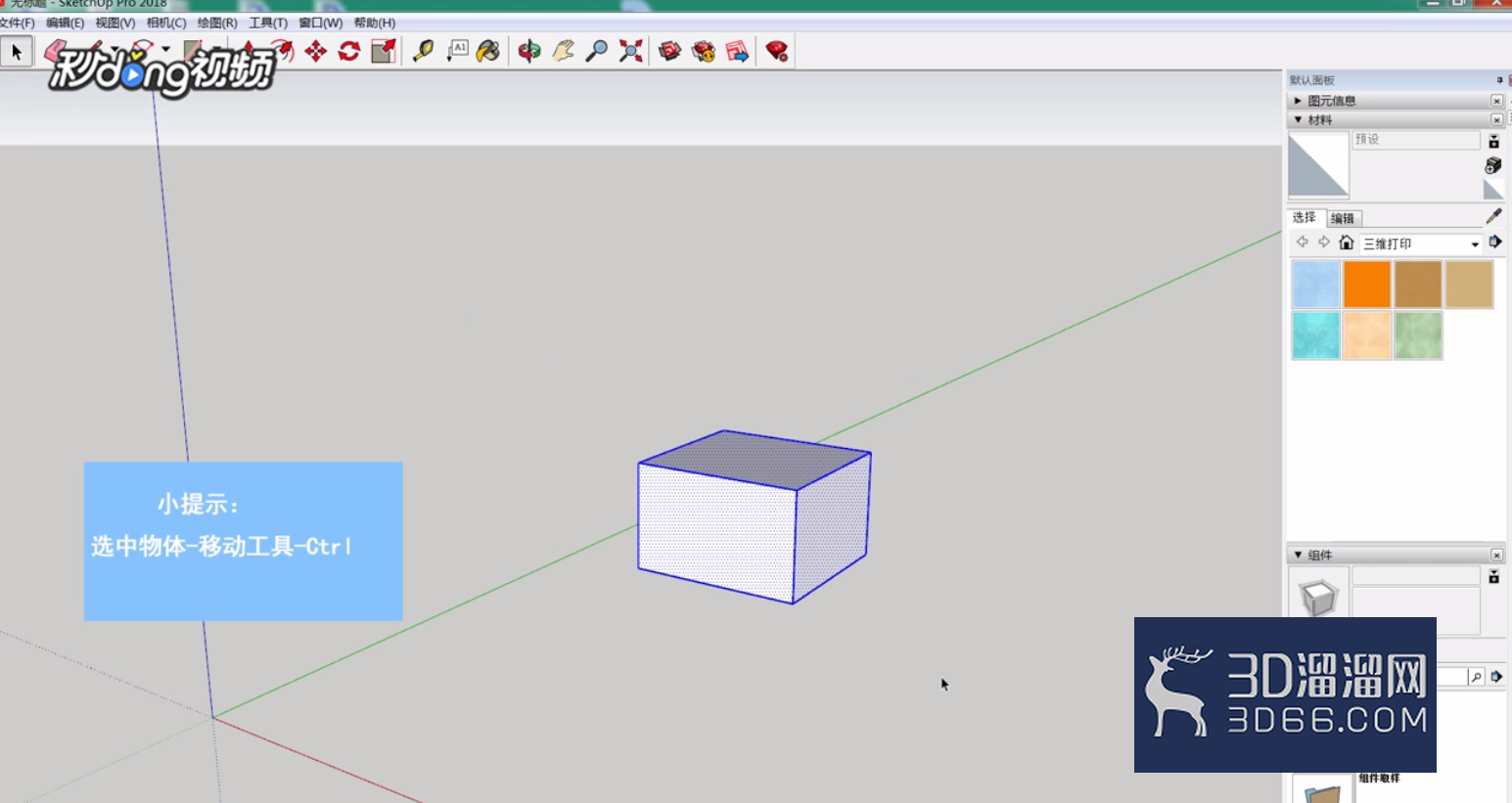The width and height of the screenshot is (1512, 803).
Task: Select the Orbit tool
Action: (x=529, y=52)
